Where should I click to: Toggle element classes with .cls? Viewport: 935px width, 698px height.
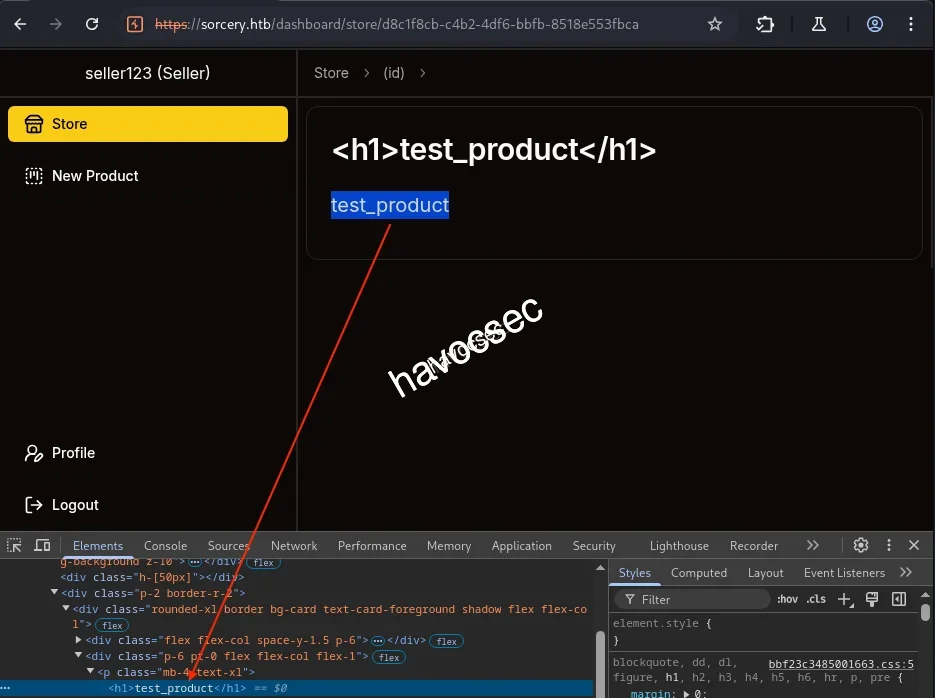(816, 598)
